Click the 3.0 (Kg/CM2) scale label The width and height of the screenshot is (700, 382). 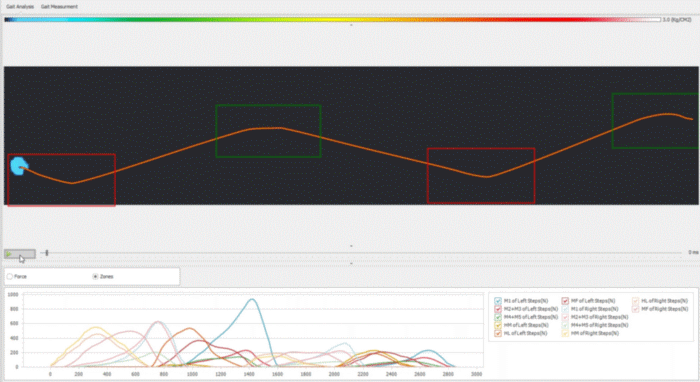coord(677,20)
